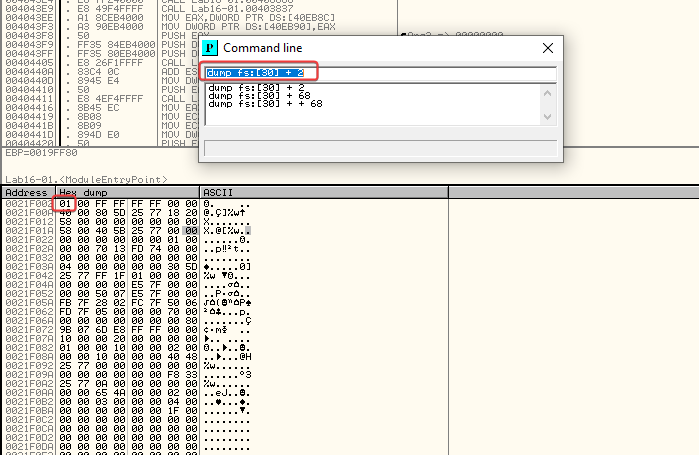Click the Command line dialog title
This screenshot has width=699, height=455.
click(x=263, y=48)
